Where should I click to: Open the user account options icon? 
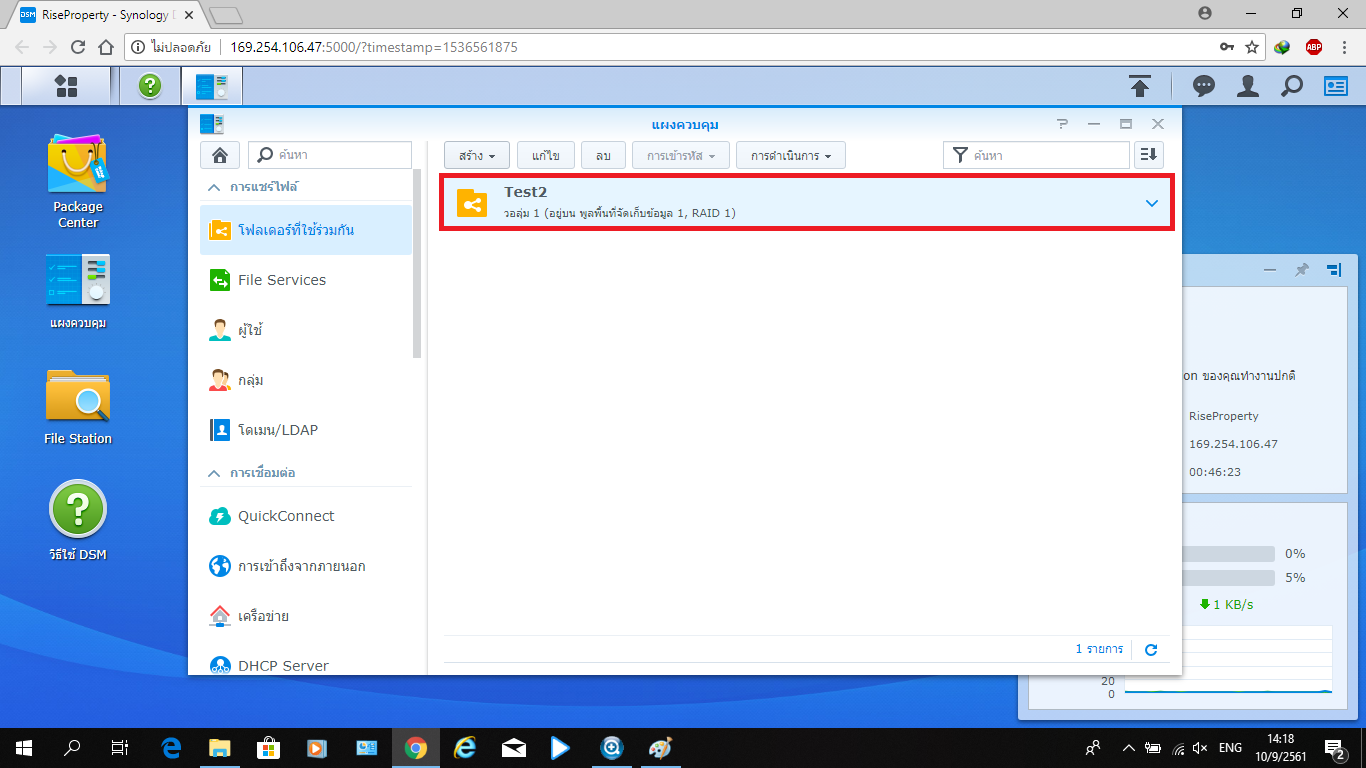coord(1247,86)
